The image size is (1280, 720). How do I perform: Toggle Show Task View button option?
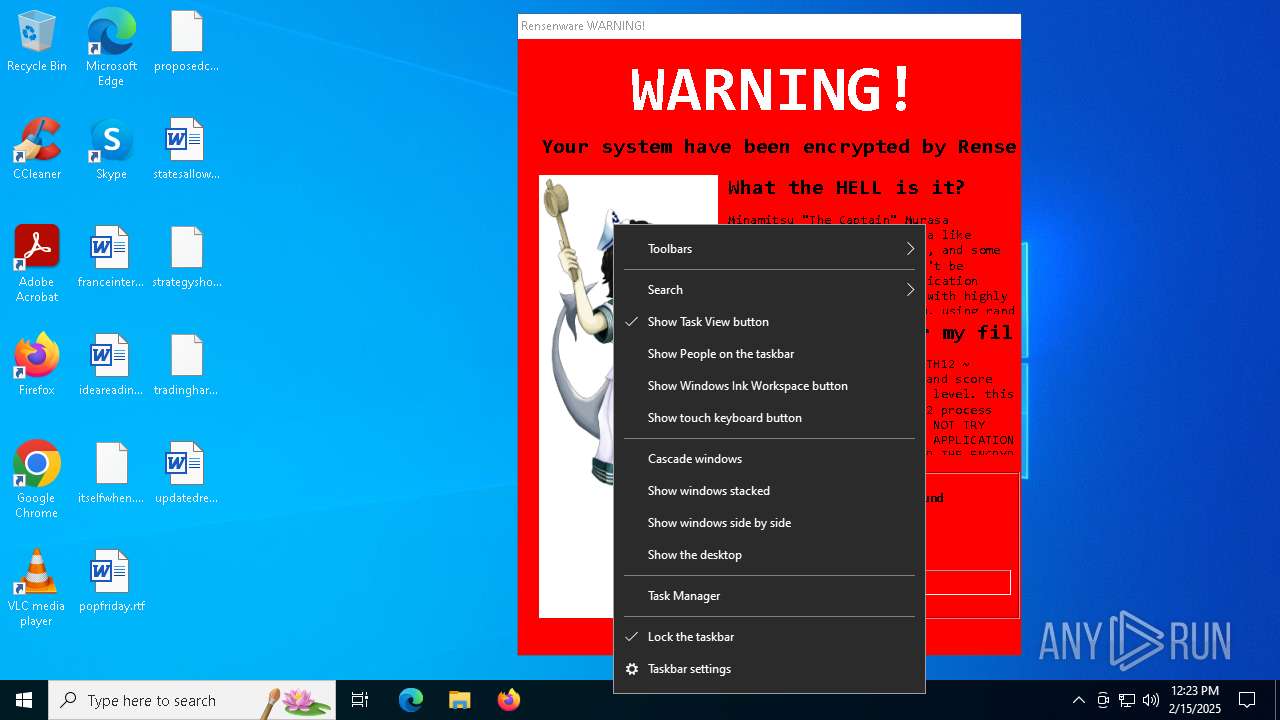[769, 322]
